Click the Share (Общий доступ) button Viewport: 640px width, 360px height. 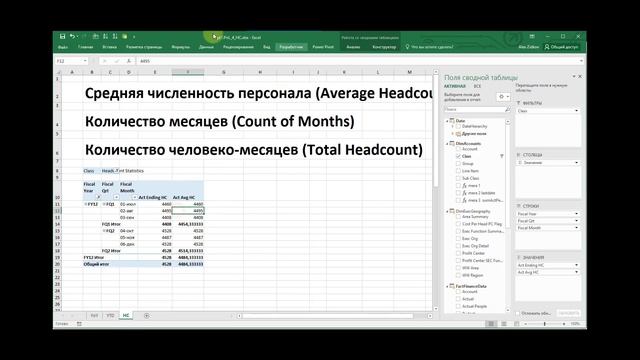[561, 47]
